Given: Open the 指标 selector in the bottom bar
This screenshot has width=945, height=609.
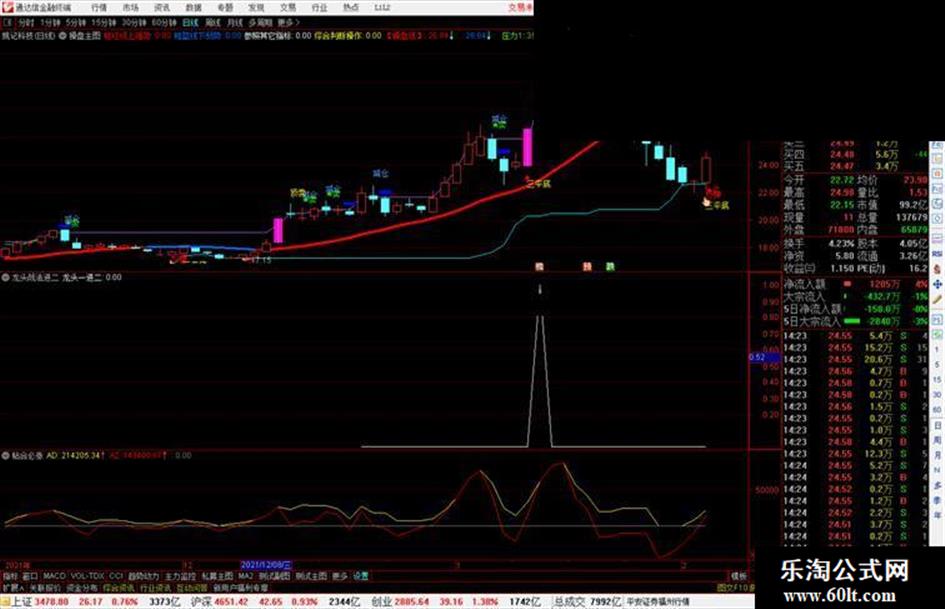Looking at the screenshot, I should point(10,576).
